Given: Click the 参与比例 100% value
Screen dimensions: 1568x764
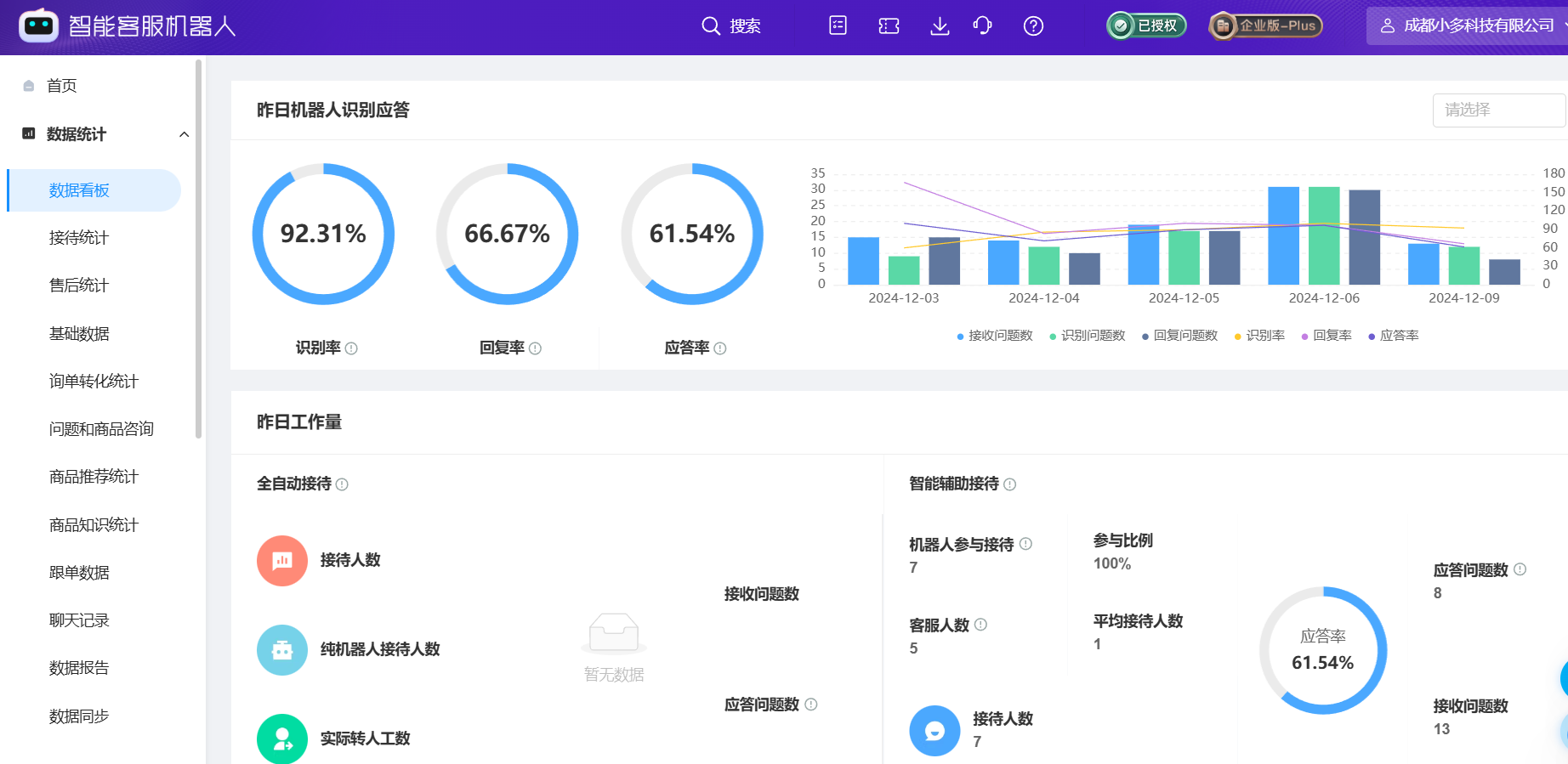Looking at the screenshot, I should click(x=1112, y=564).
